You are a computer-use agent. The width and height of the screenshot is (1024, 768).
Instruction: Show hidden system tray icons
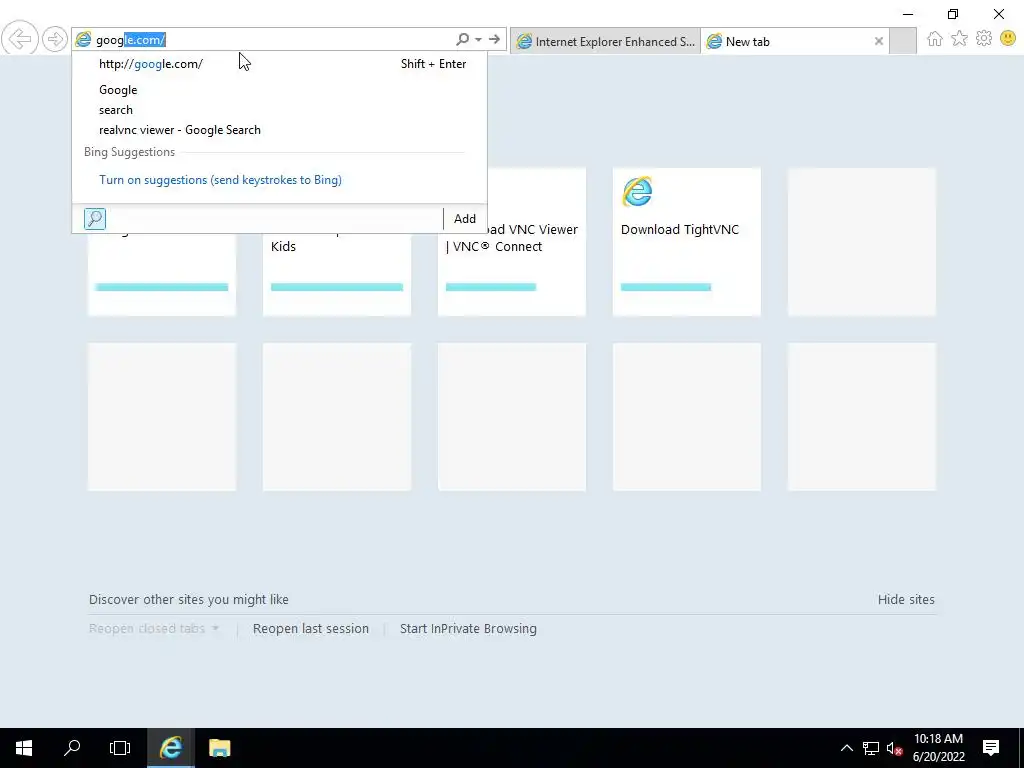(x=846, y=748)
